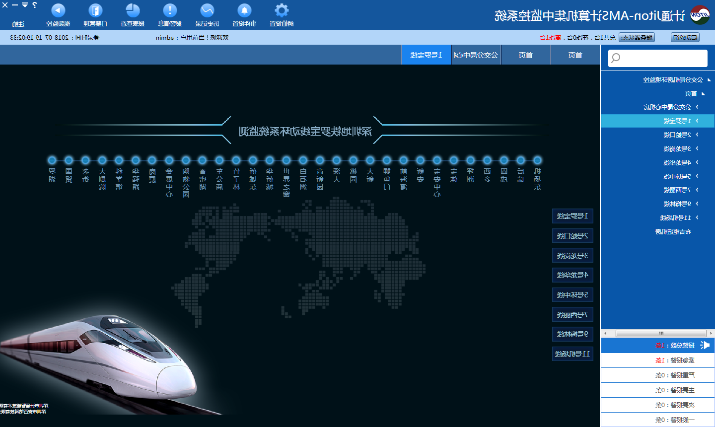
Task: Click the exclamation mark alert icon
Action: pyautogui.click(x=169, y=10)
